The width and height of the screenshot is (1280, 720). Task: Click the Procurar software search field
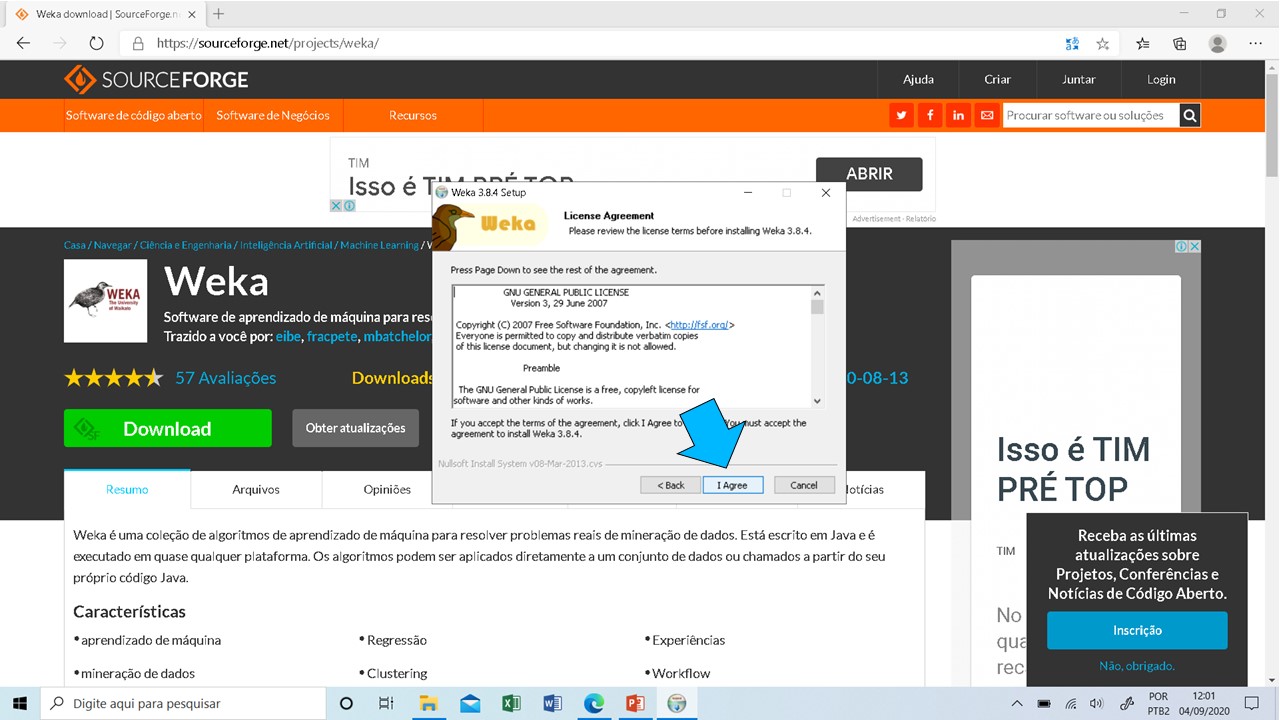tap(1091, 115)
